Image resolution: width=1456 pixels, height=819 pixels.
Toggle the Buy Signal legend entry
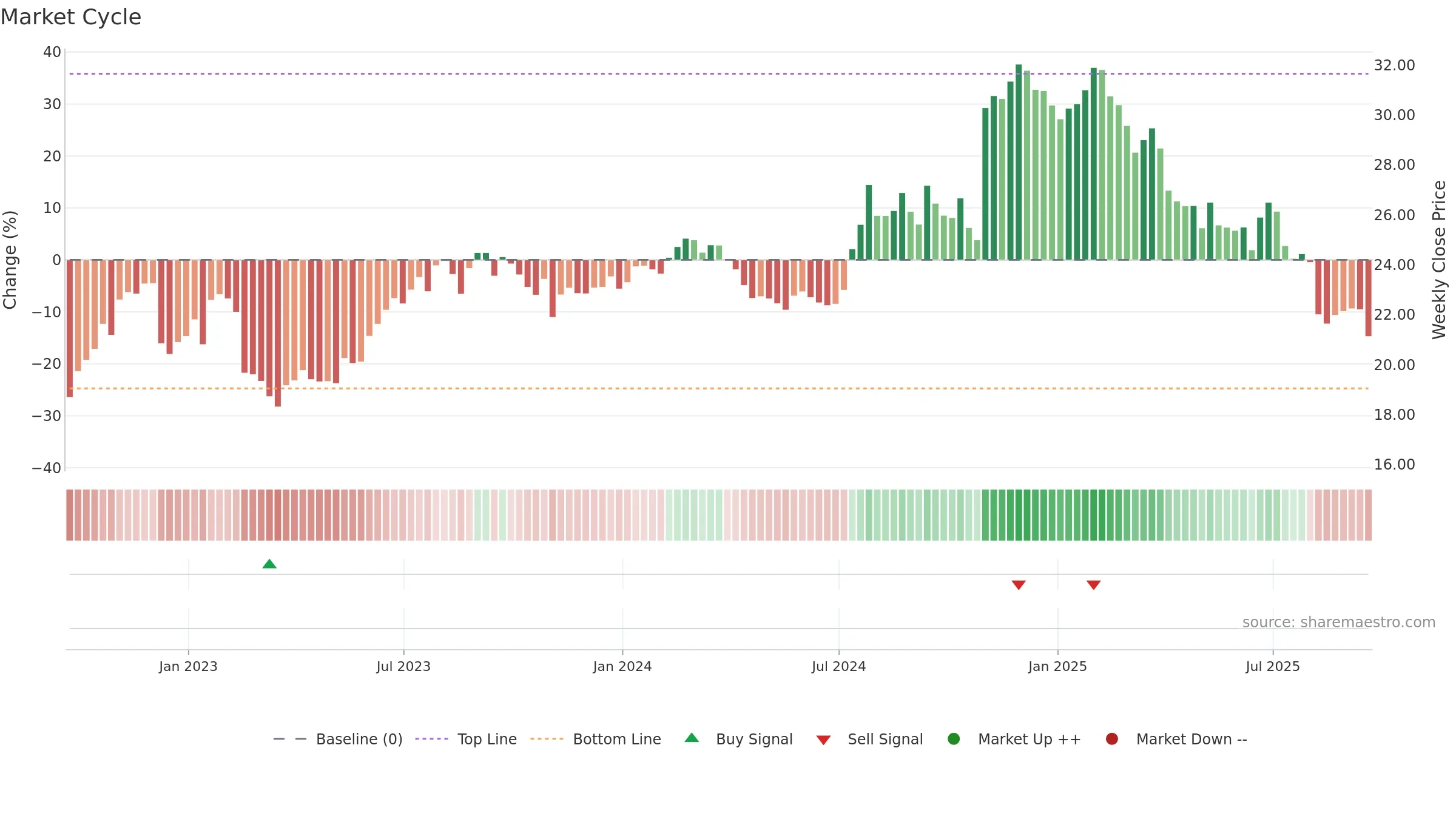pos(738,739)
